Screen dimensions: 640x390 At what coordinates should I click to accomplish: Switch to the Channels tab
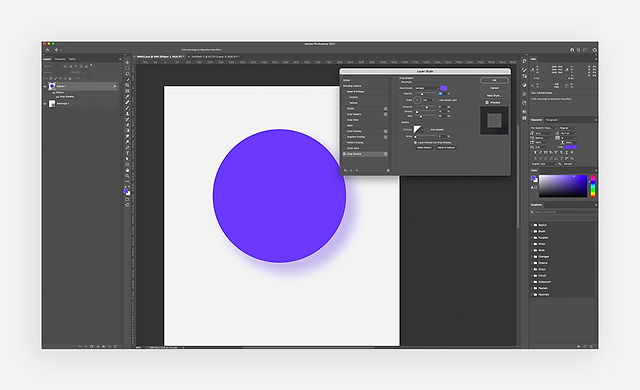60,59
